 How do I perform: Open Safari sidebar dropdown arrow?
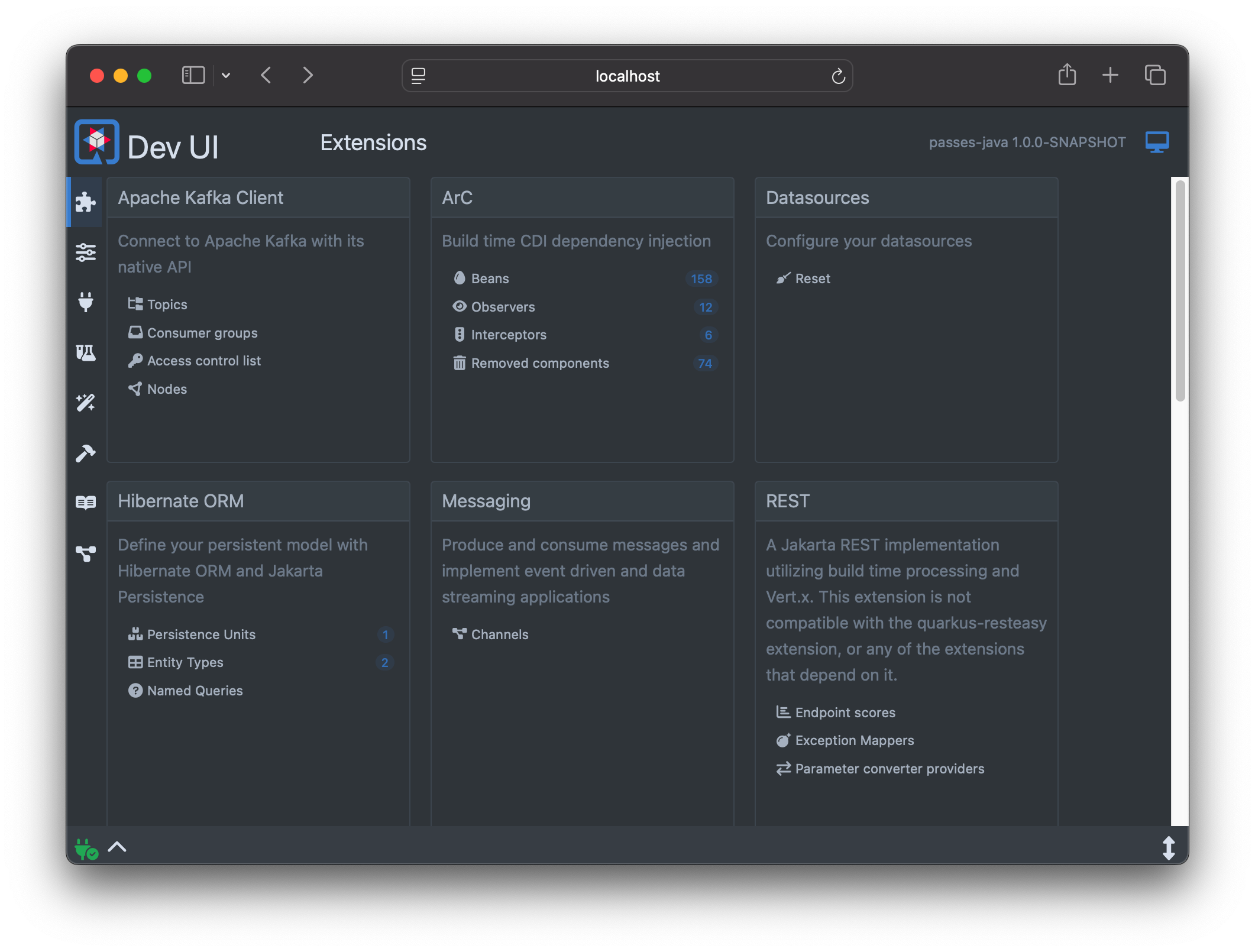point(226,76)
